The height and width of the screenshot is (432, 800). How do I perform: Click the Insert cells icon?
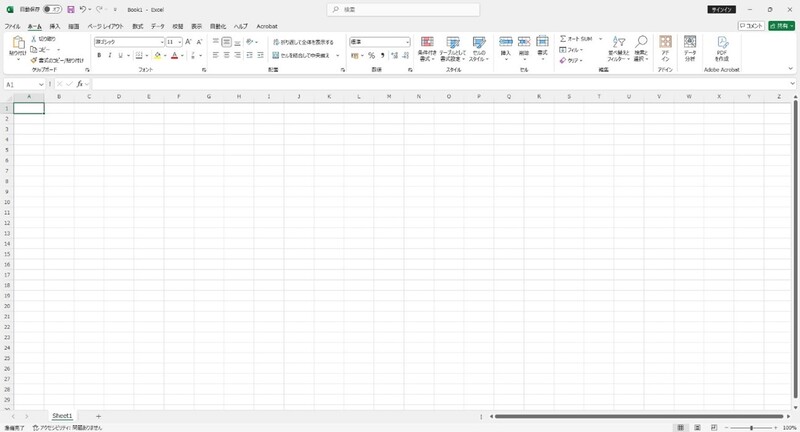click(506, 42)
